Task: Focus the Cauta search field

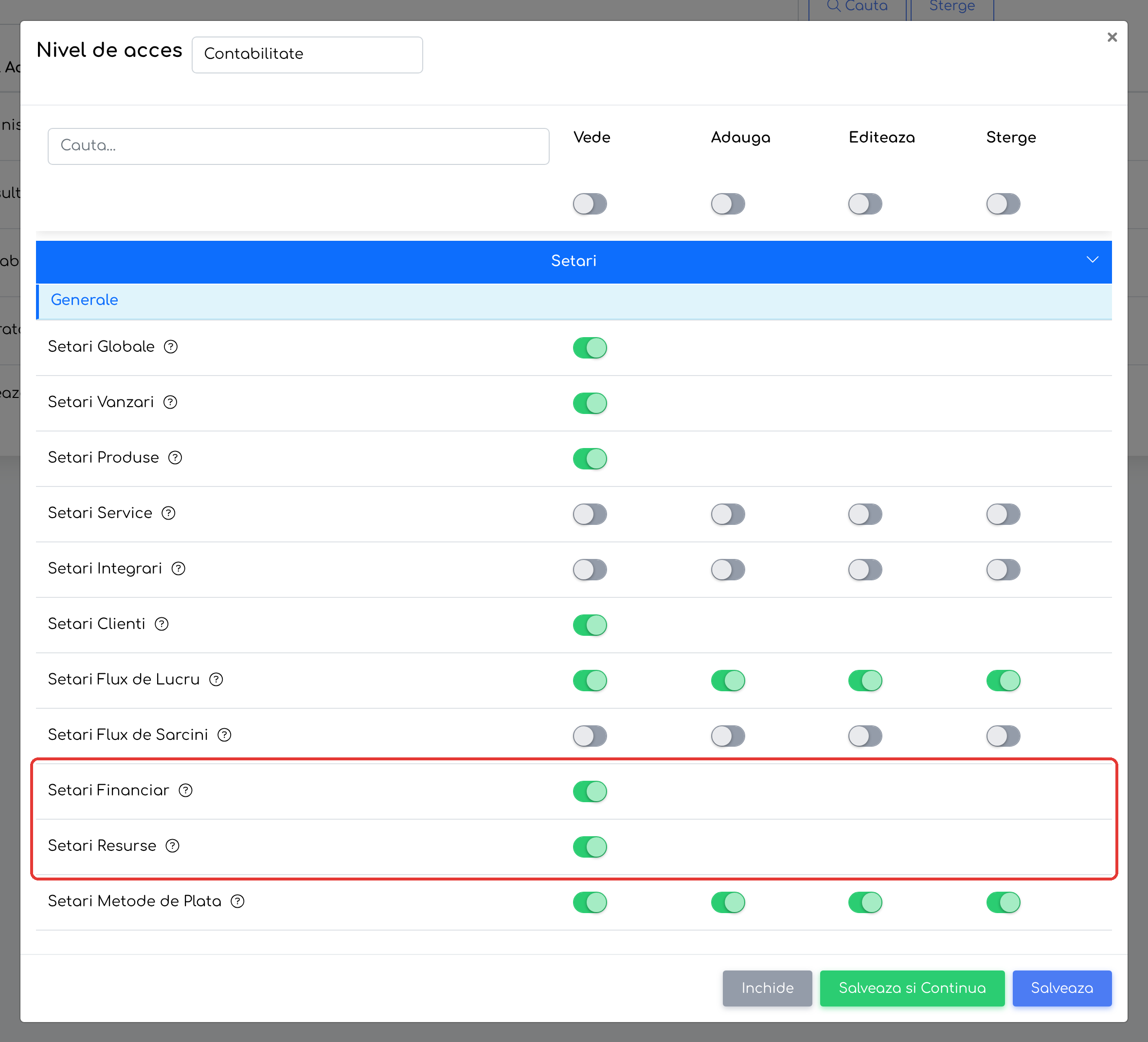Action: (x=298, y=146)
